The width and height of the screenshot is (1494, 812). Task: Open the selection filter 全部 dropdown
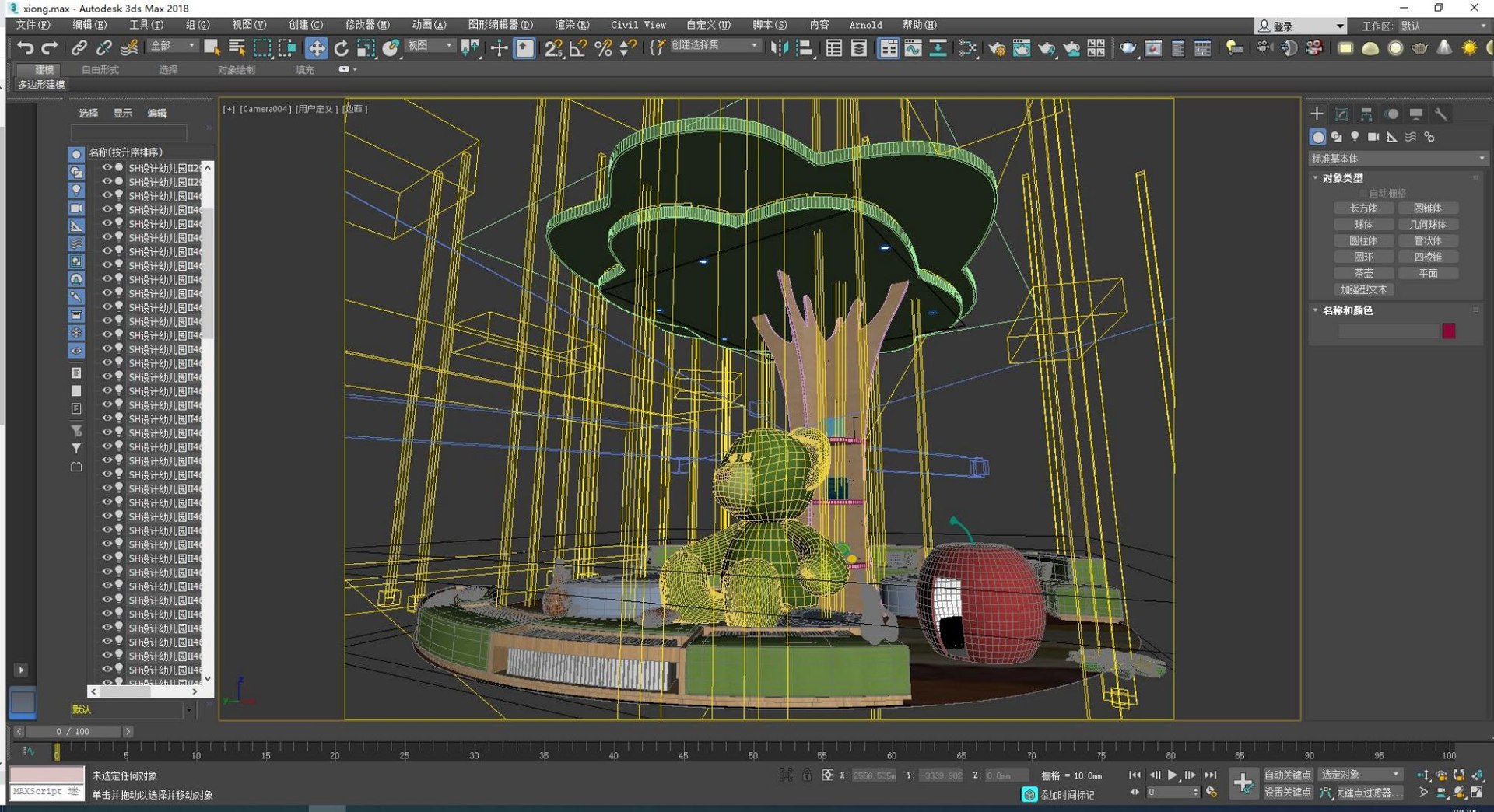[x=174, y=47]
